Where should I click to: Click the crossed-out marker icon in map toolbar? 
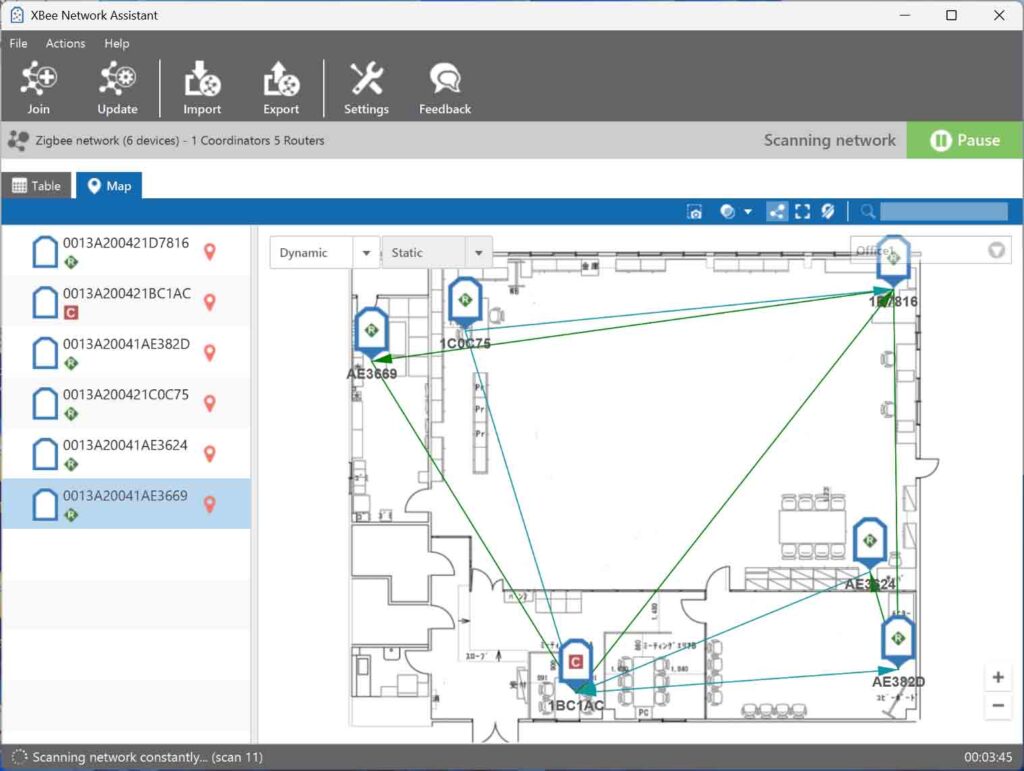(x=828, y=212)
